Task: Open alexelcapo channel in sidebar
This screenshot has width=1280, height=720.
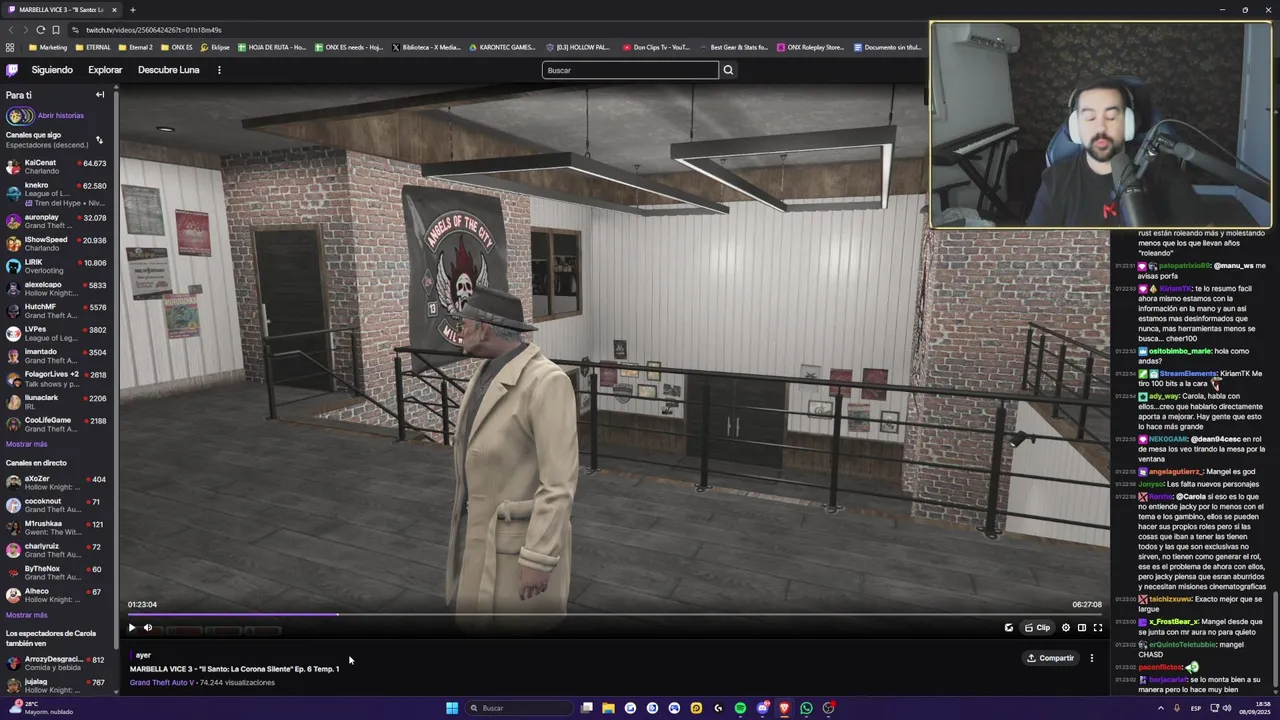Action: [x=57, y=289]
